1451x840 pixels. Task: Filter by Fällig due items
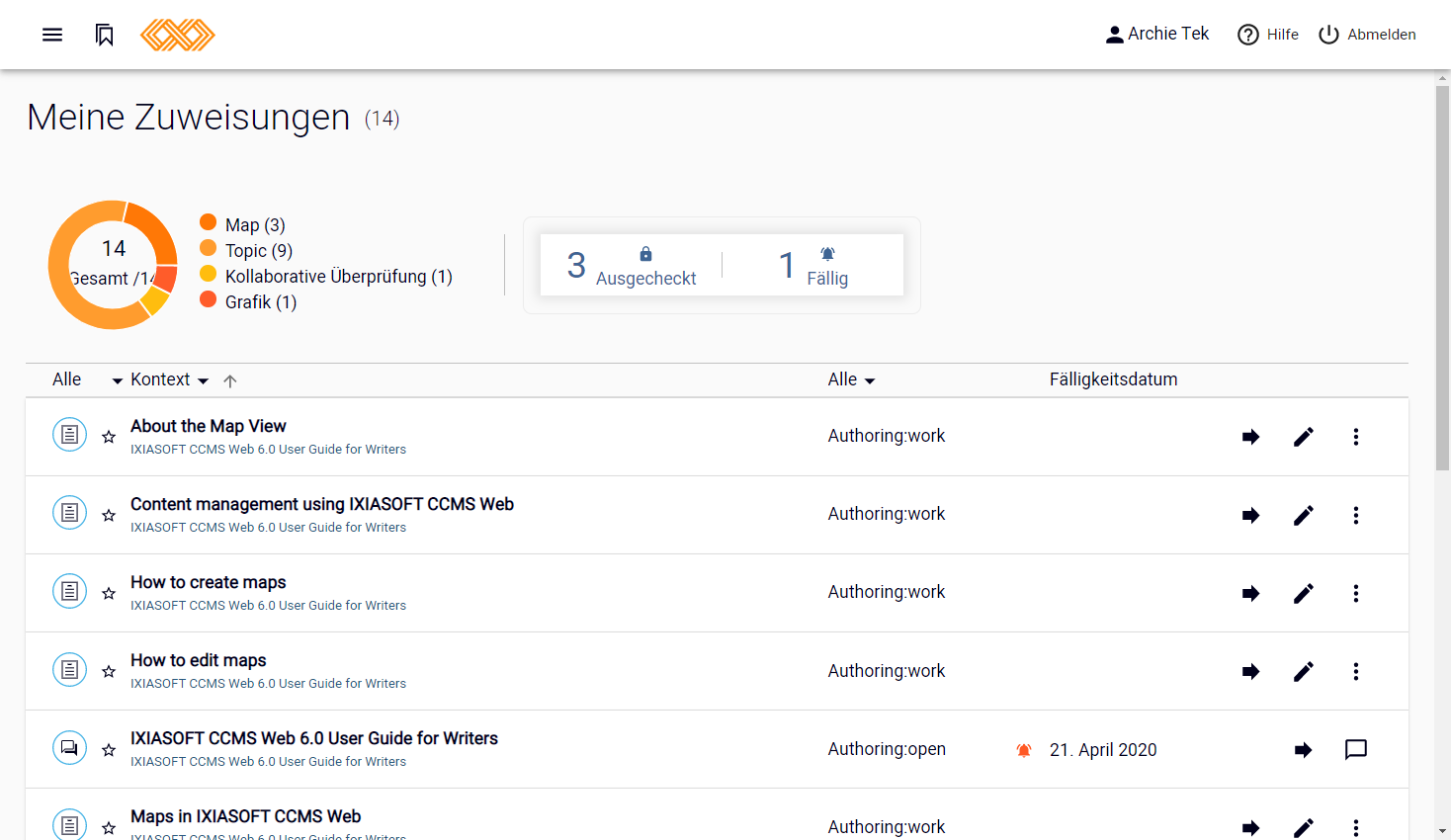click(x=813, y=265)
